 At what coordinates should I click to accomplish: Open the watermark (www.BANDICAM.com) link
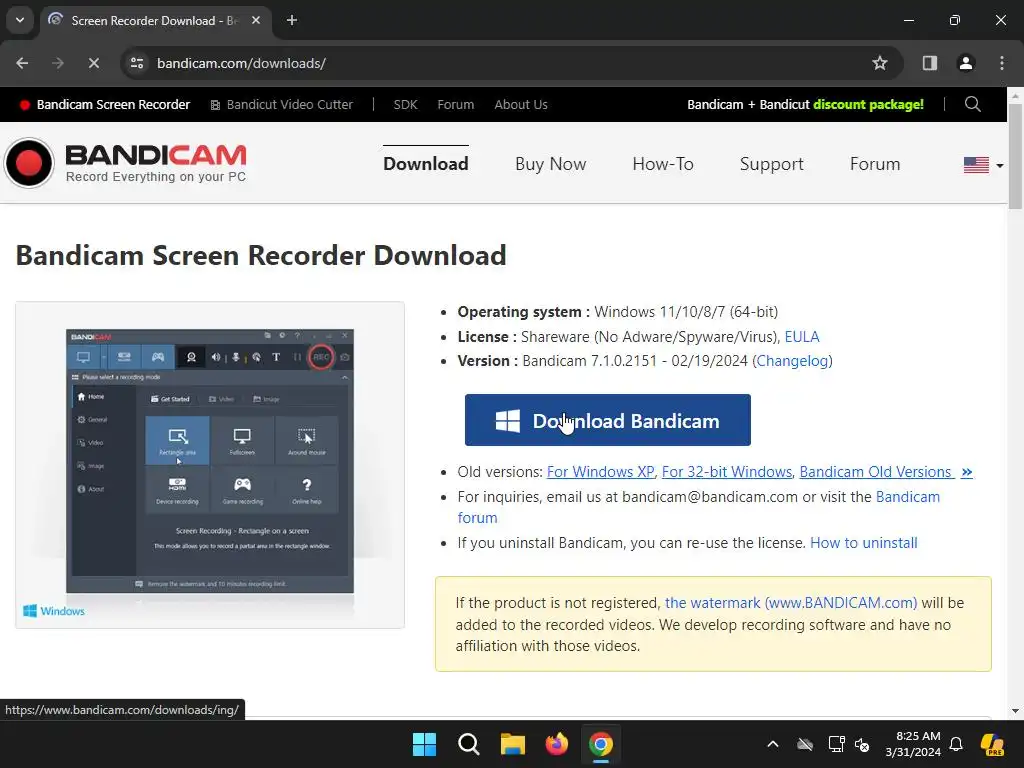click(x=790, y=603)
